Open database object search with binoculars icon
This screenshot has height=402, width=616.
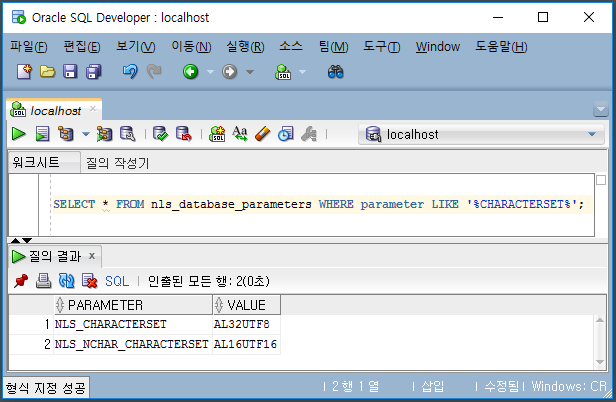coord(336,72)
